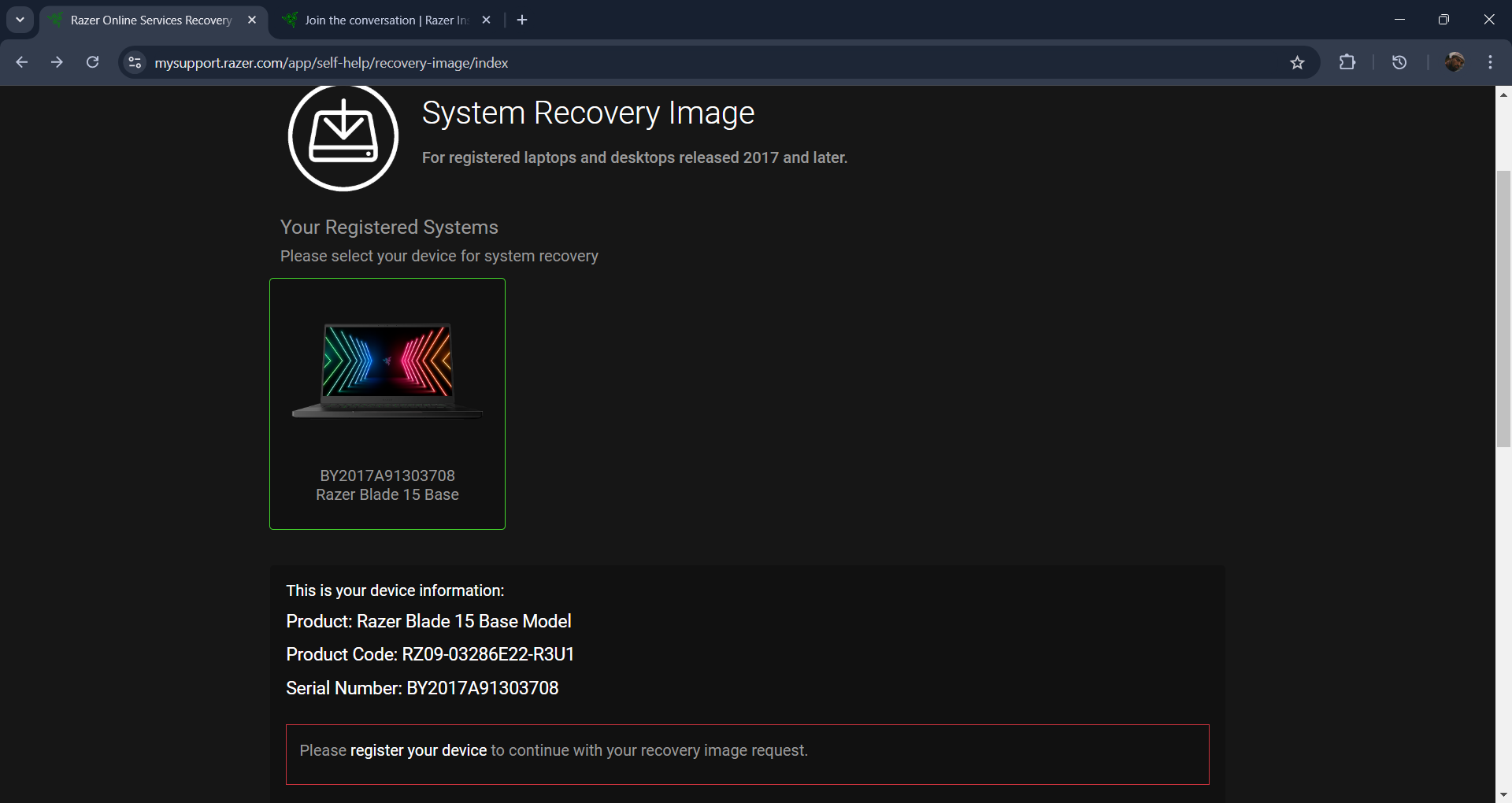Reload the current page

click(x=92, y=62)
